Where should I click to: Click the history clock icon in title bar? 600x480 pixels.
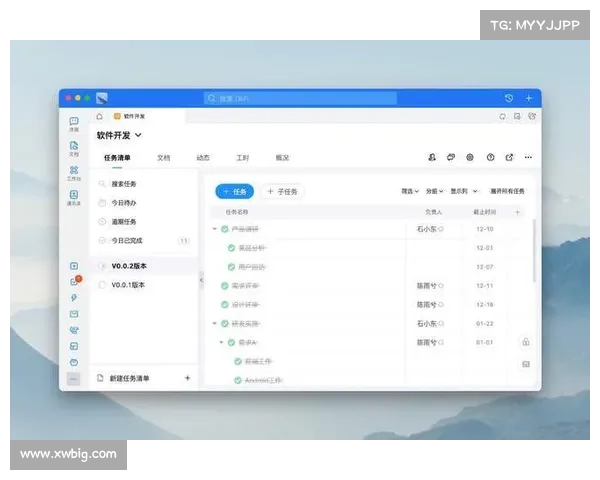509,98
